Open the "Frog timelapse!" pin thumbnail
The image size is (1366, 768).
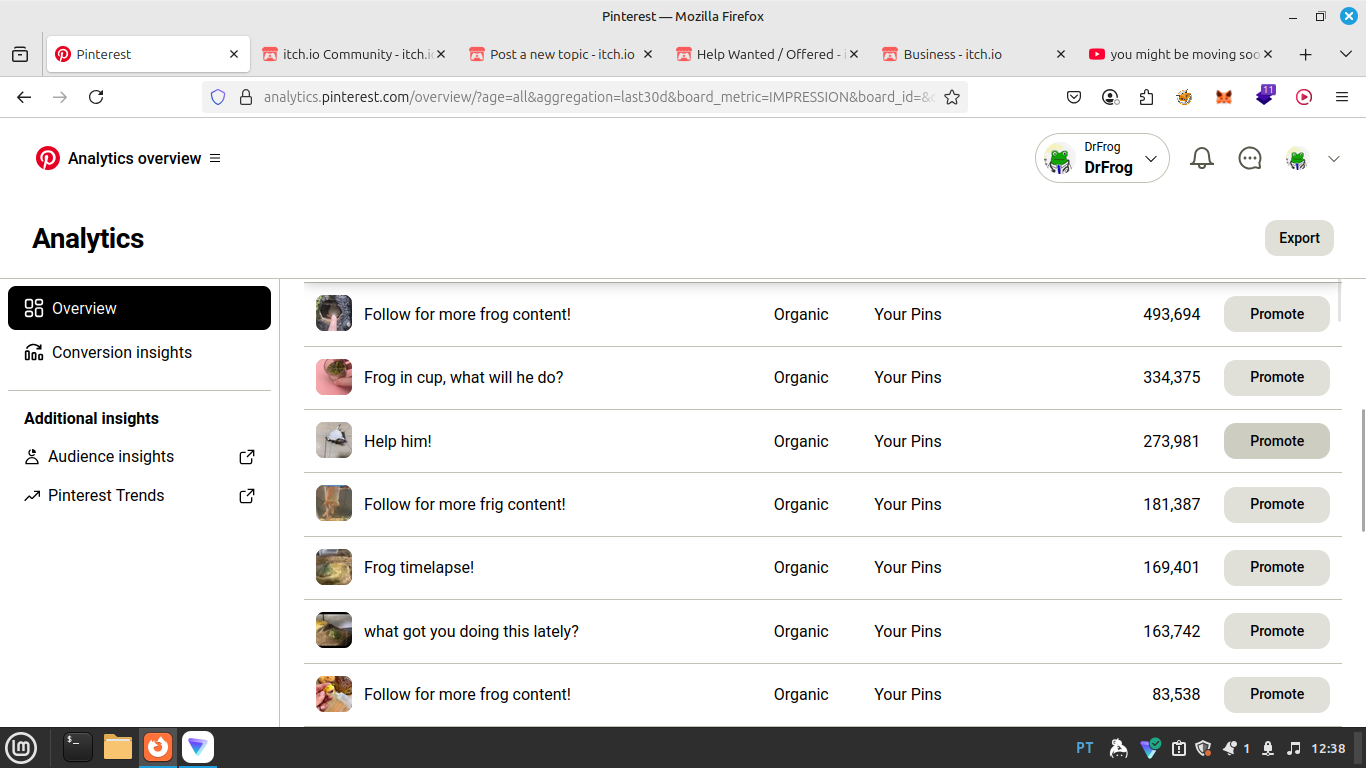tap(334, 567)
